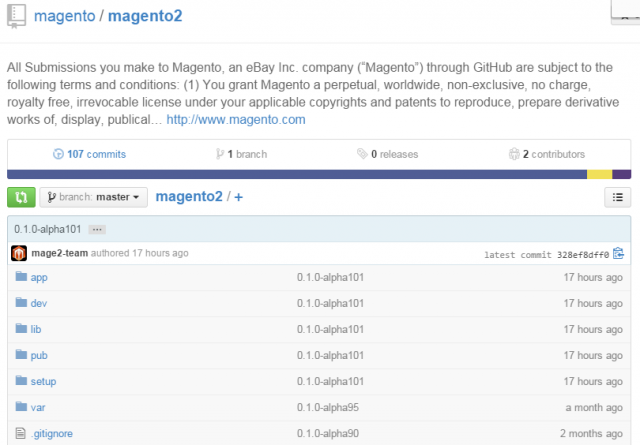640x445 pixels.
Task: Click 0.1.0-alpha101 message in dev row
Action: tap(330, 303)
